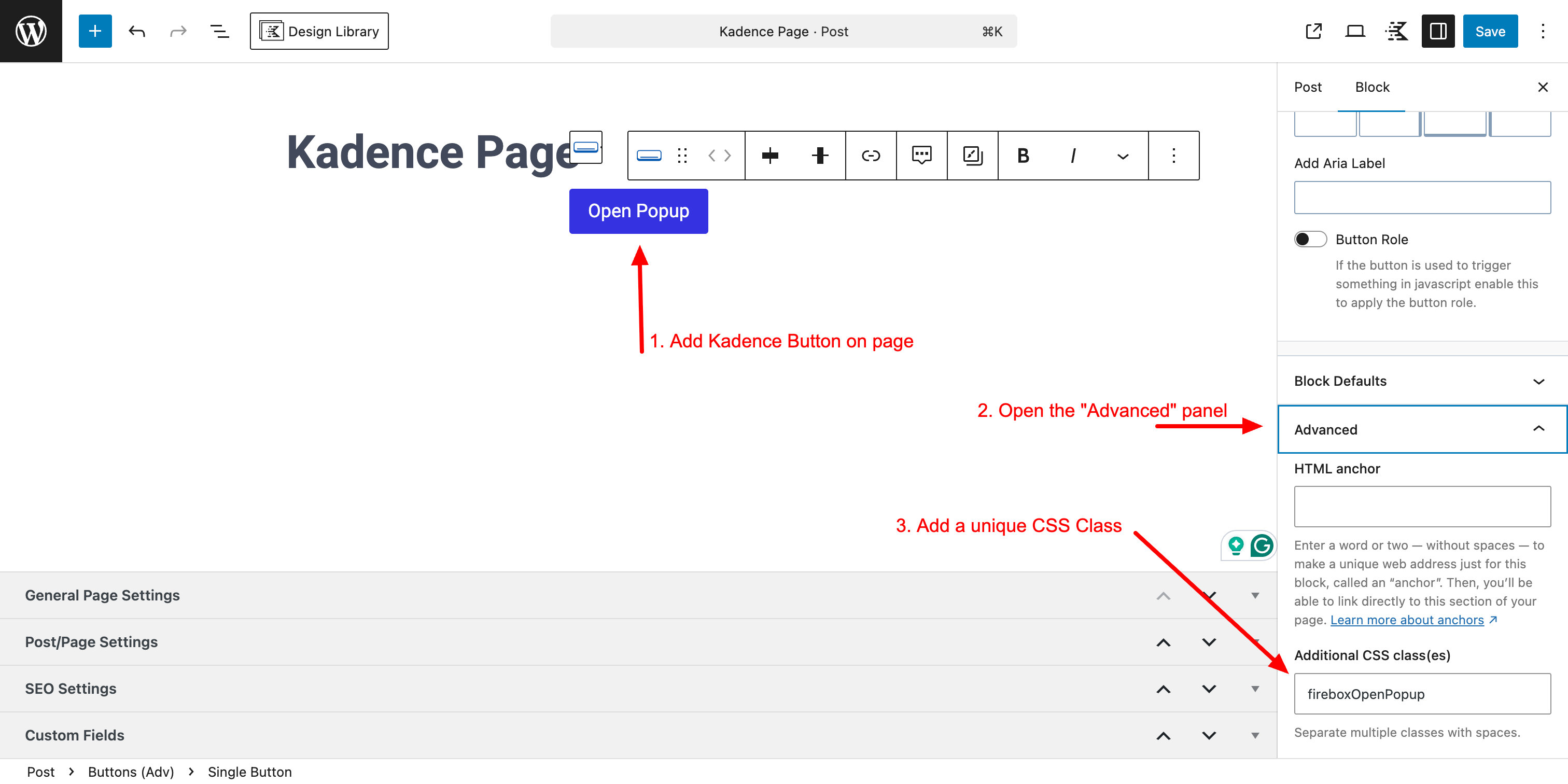
Task: Enable the Button Role toggle
Action: (x=1310, y=239)
